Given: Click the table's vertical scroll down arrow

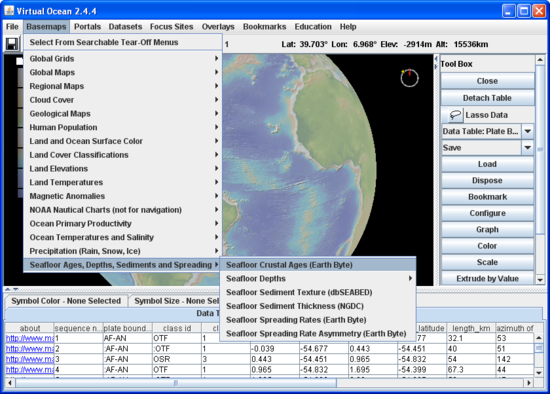Looking at the screenshot, I should (x=538, y=372).
